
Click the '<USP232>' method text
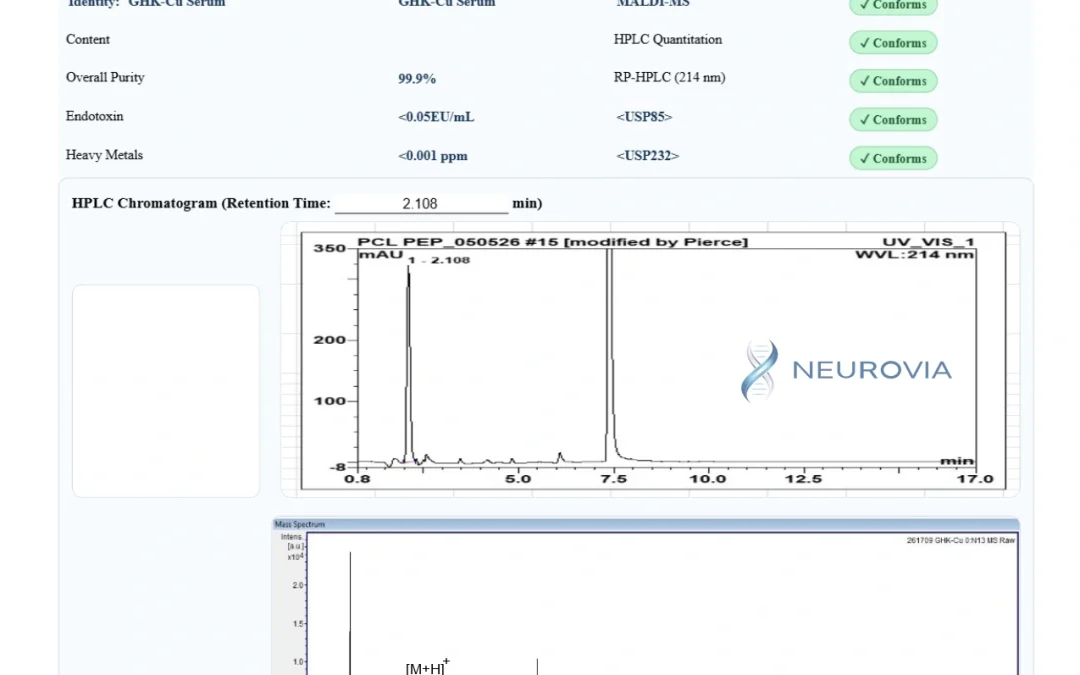coord(647,155)
